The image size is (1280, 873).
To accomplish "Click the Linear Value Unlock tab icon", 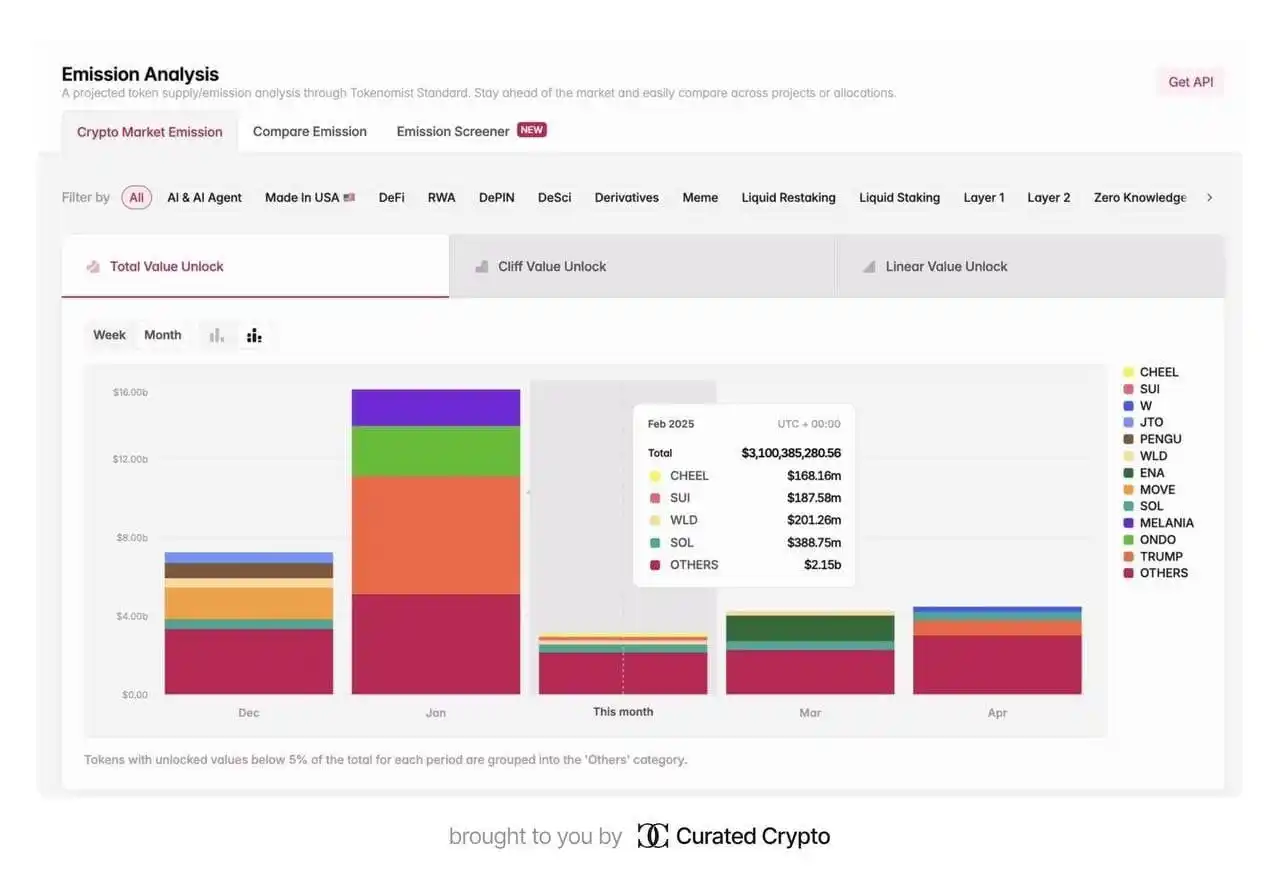I will pyautogui.click(x=868, y=267).
